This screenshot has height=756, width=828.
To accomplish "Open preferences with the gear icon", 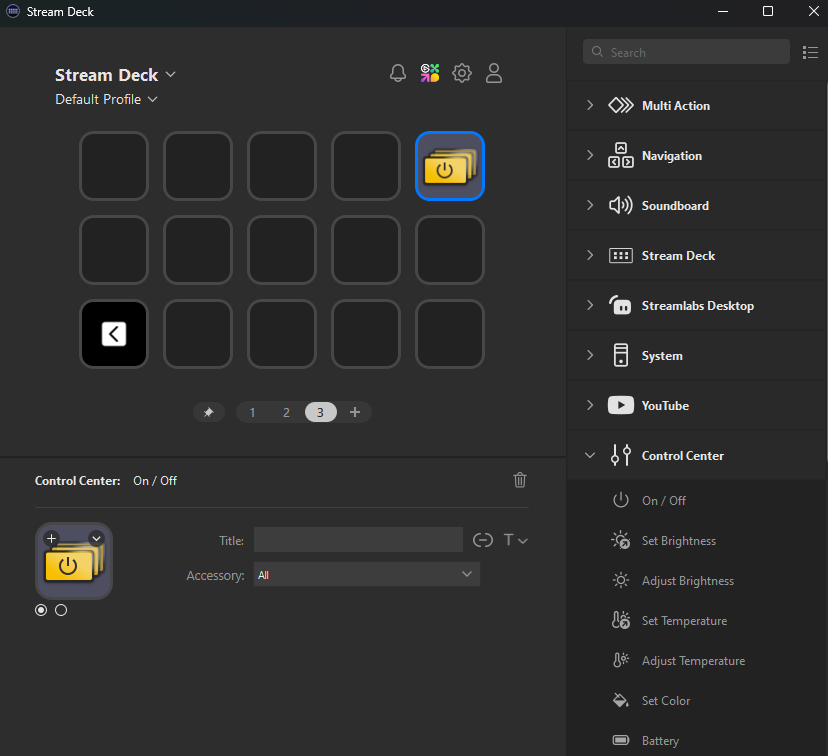I will (x=462, y=73).
